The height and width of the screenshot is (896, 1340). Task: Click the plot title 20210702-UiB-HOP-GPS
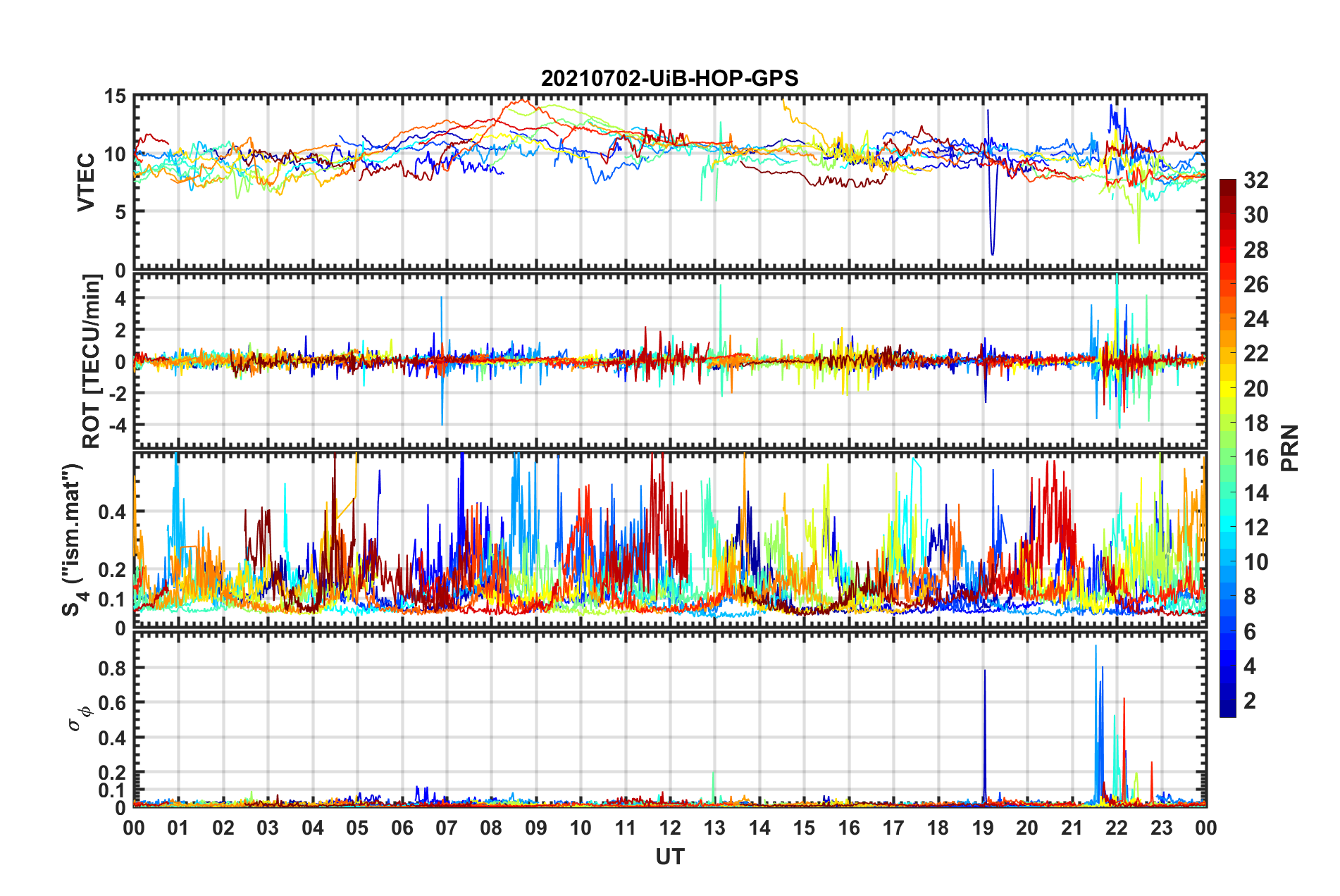pyautogui.click(x=669, y=78)
